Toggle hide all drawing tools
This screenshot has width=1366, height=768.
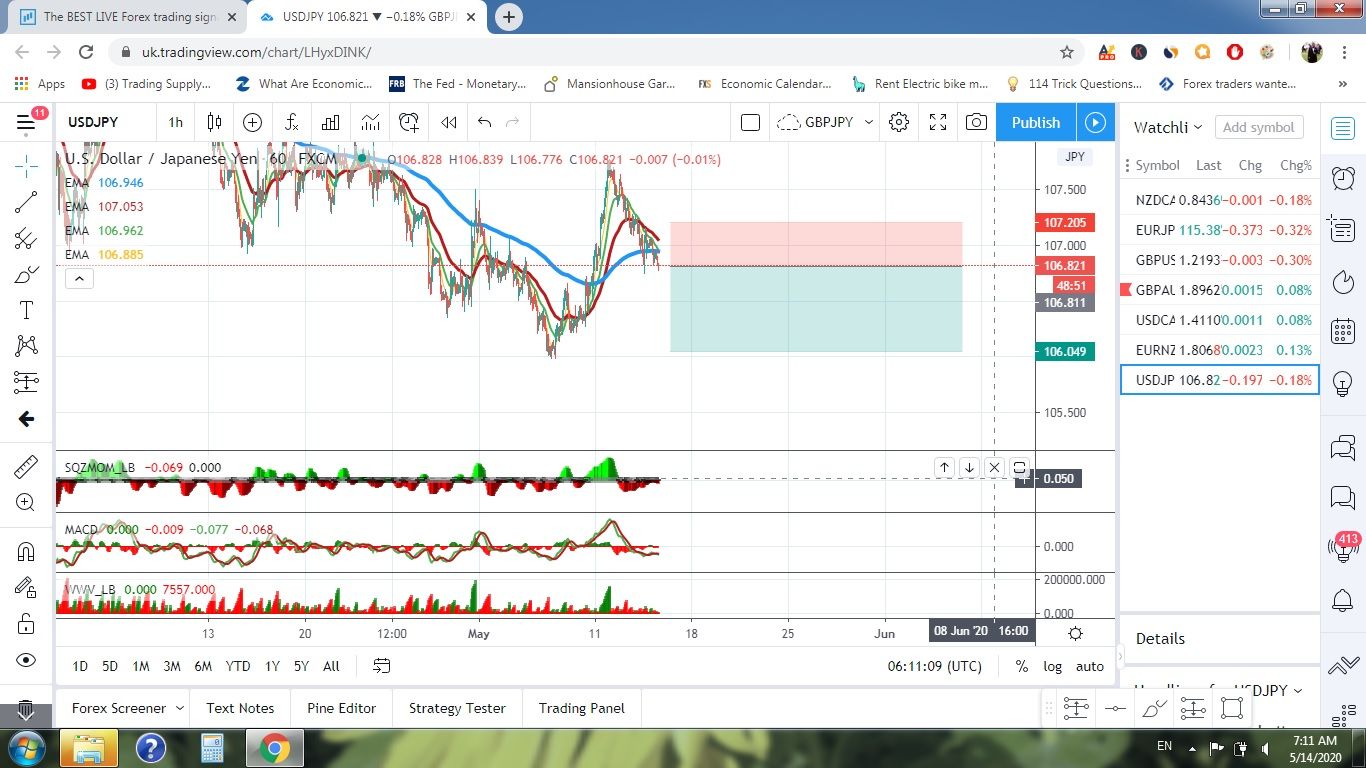[26, 660]
